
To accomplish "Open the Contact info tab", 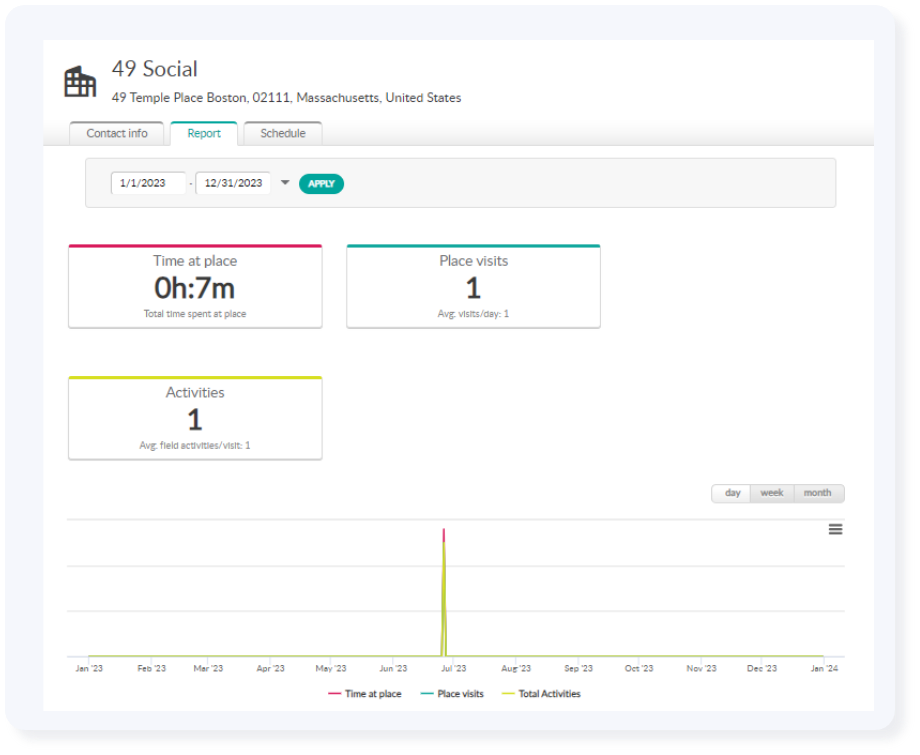I will [117, 133].
